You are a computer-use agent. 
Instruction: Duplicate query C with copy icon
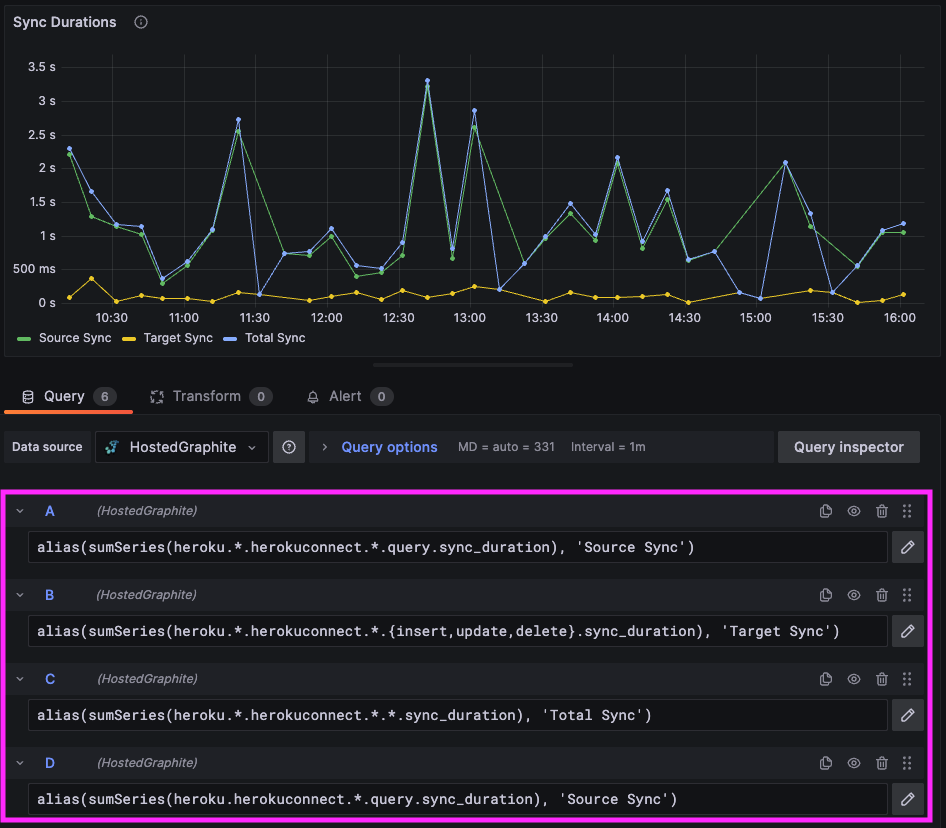826,679
